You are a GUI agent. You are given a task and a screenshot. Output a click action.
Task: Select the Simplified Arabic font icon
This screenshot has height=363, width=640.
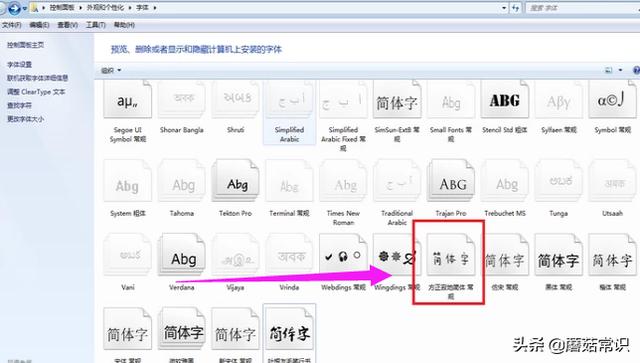[x=289, y=100]
